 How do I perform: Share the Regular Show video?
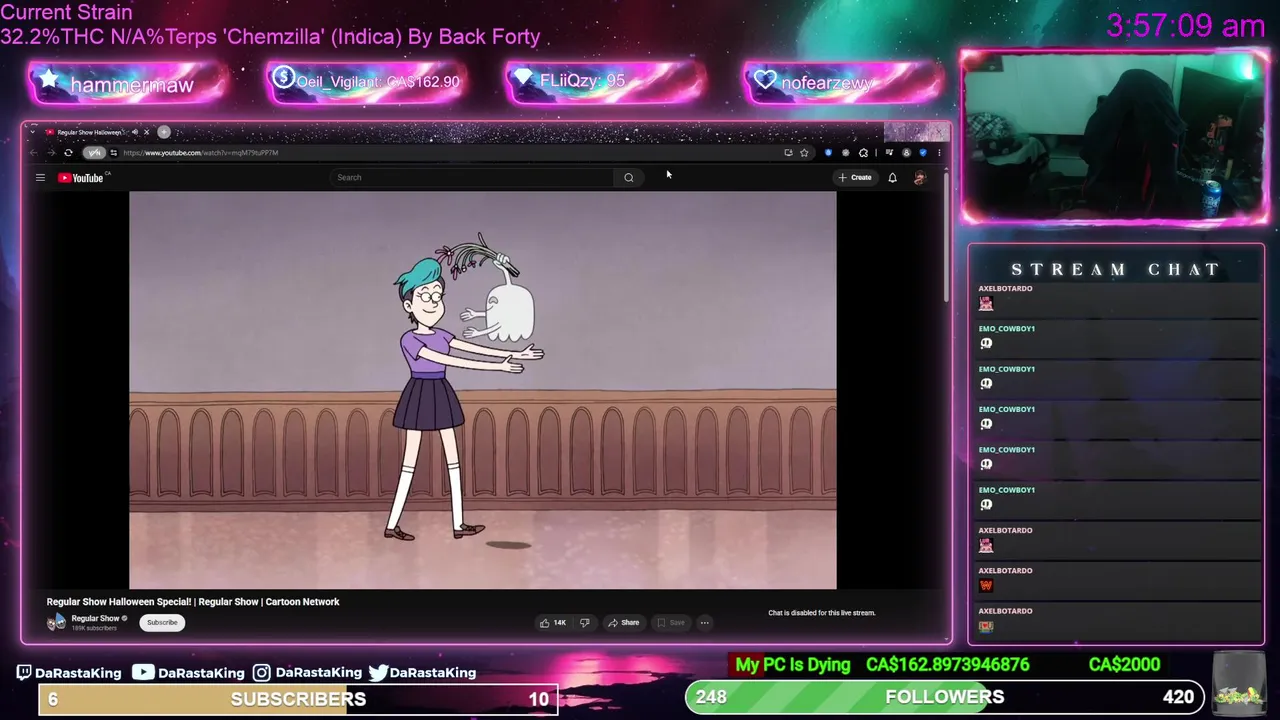(x=624, y=623)
